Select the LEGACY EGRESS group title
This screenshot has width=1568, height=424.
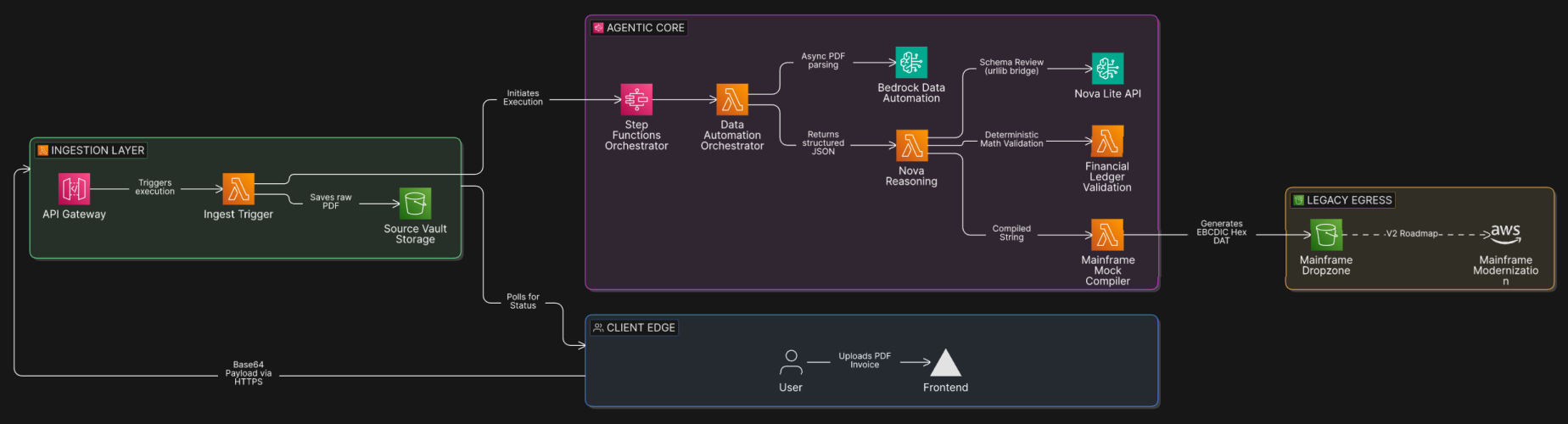pyautogui.click(x=1349, y=200)
